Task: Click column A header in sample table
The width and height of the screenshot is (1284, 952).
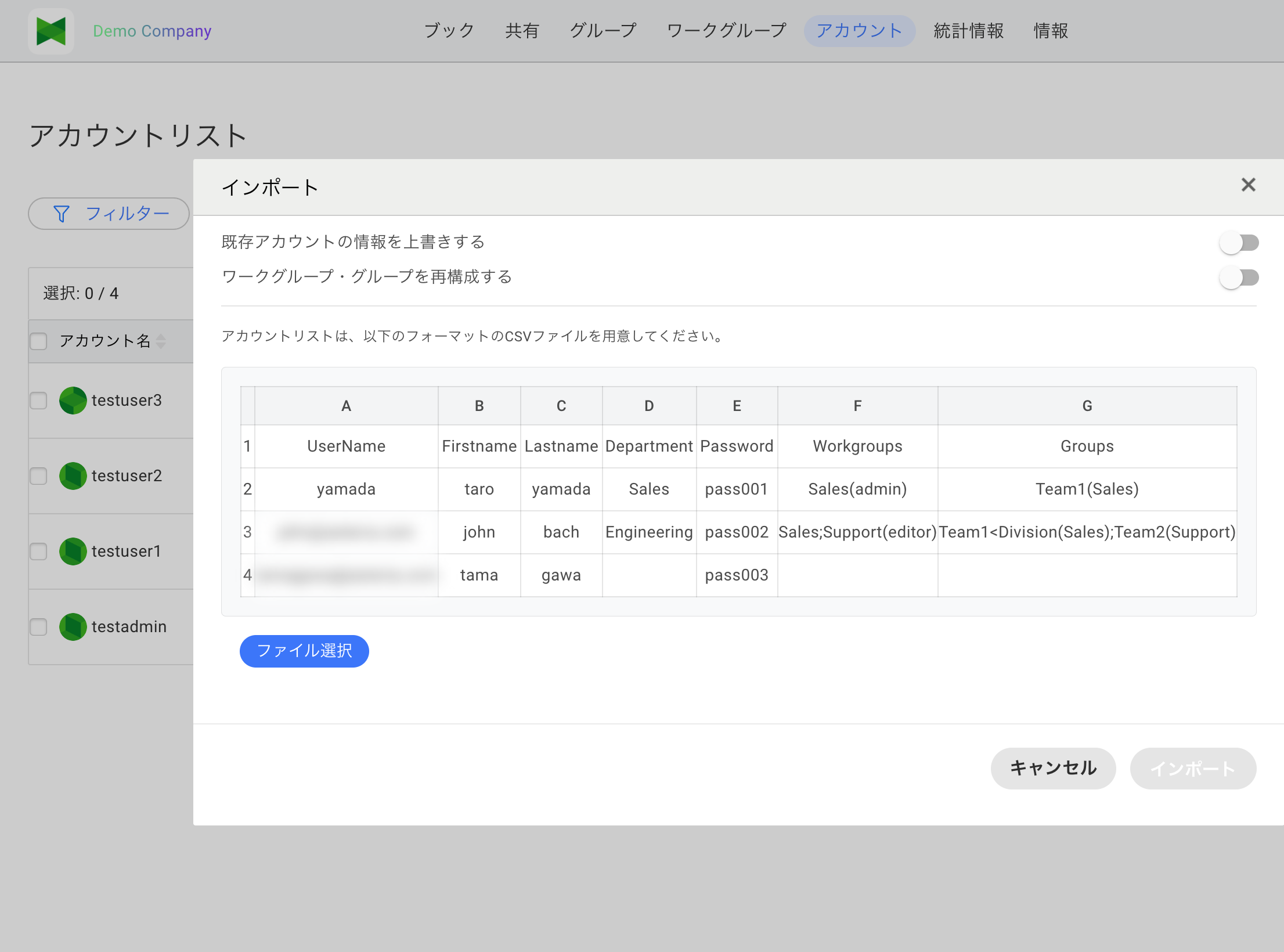Action: [x=346, y=406]
